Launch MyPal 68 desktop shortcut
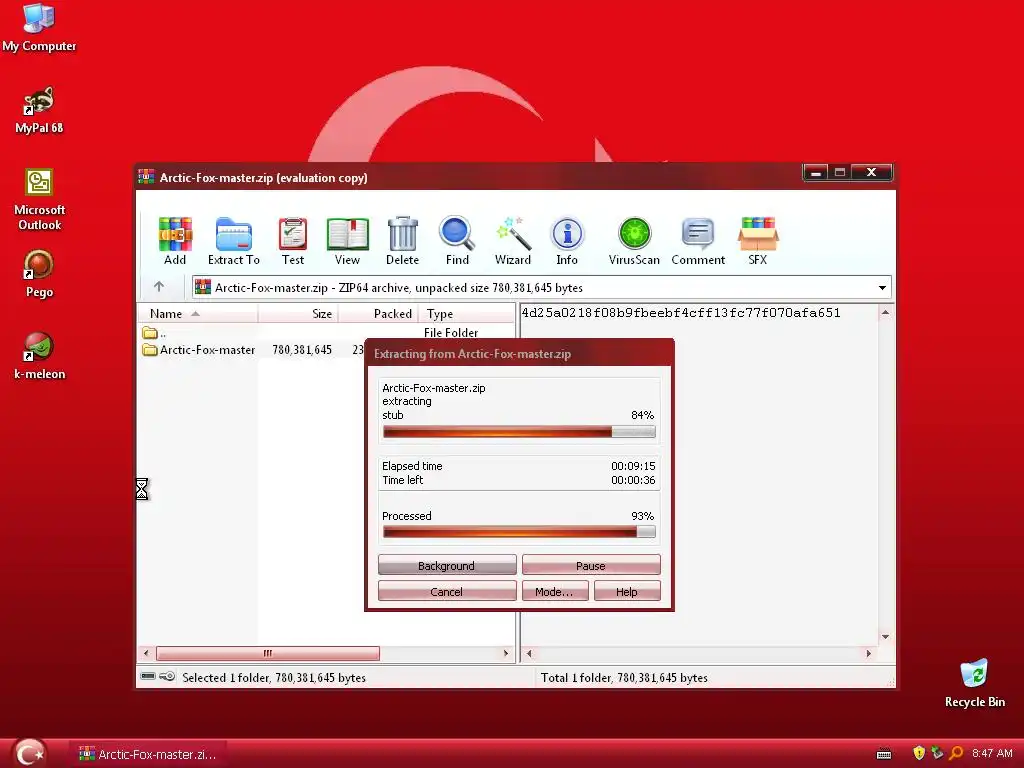 coord(39,110)
